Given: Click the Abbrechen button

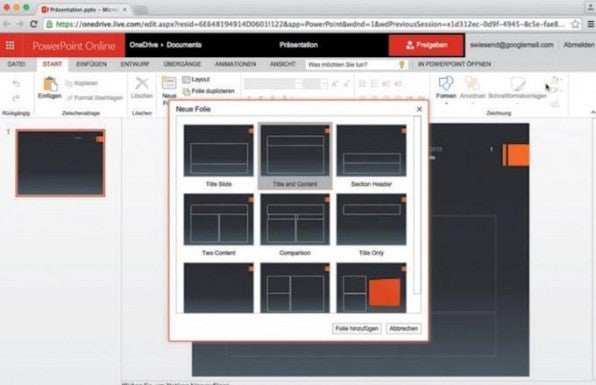Looking at the screenshot, I should point(403,328).
